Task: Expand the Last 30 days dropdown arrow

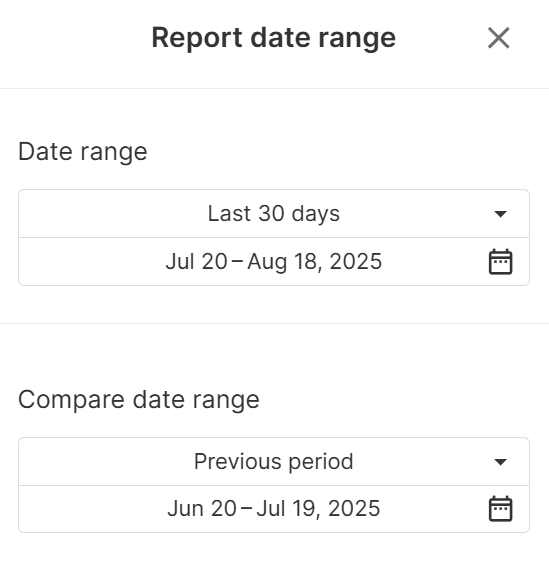Action: coord(500,214)
